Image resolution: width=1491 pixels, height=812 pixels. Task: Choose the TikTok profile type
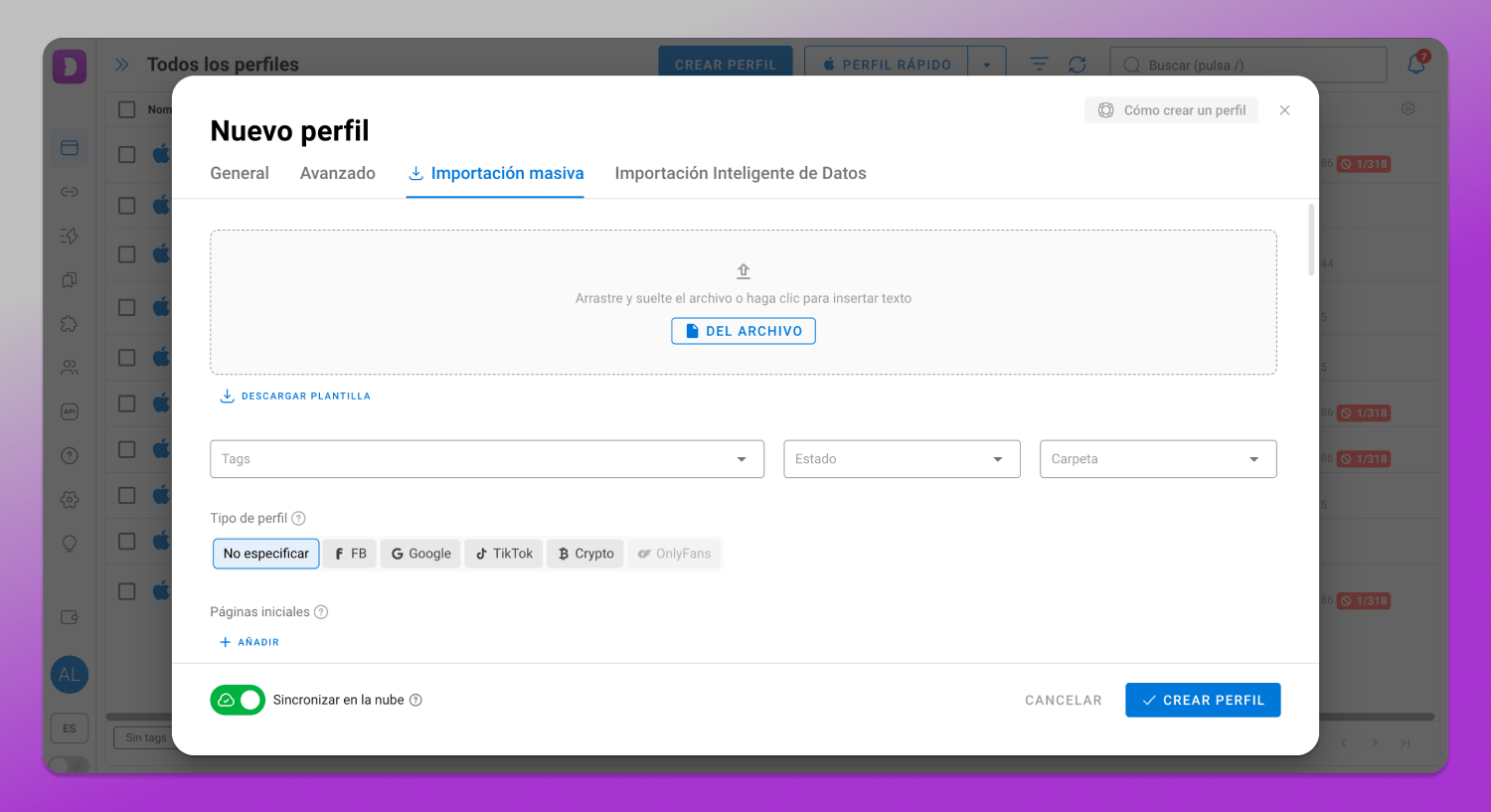504,554
